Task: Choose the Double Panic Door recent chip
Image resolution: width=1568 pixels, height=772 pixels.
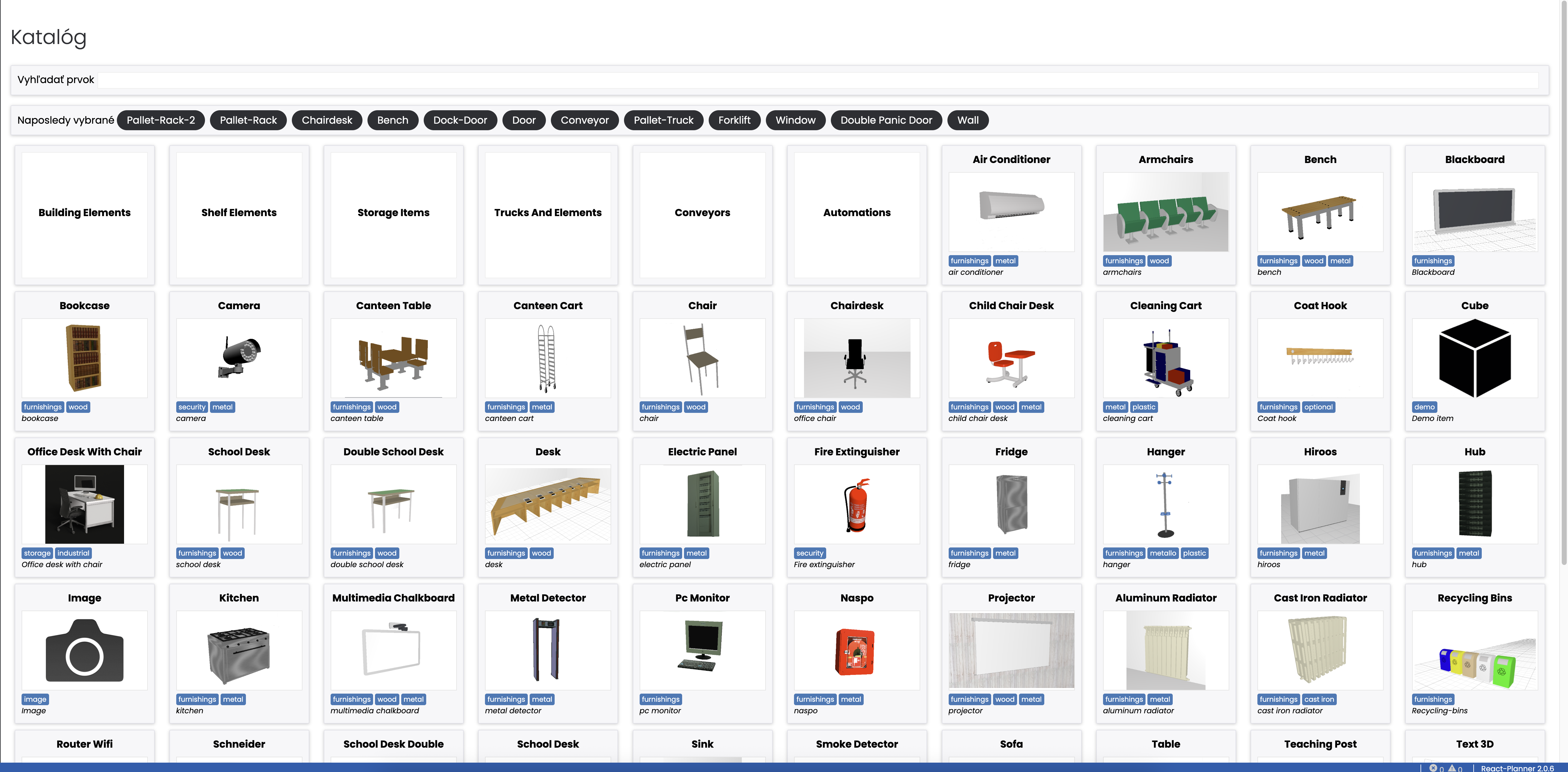Action: pos(886,120)
